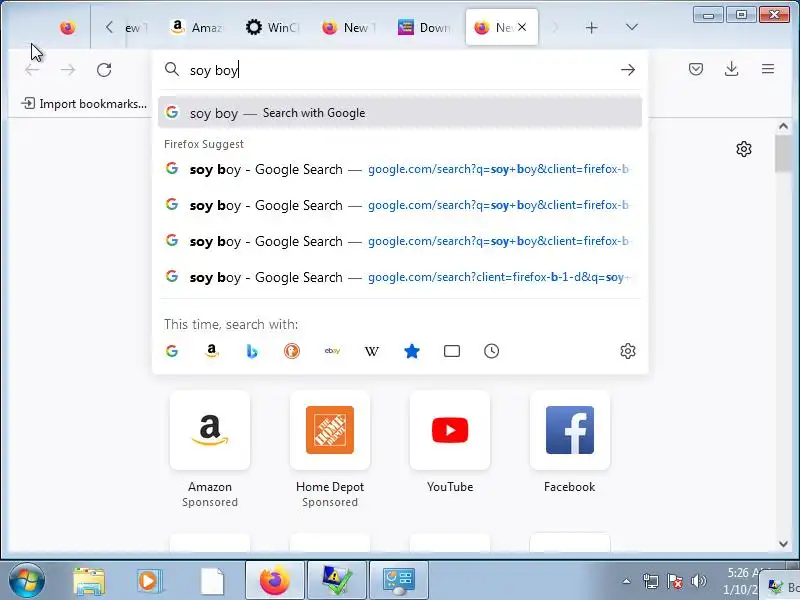Search this time with Google icon
Viewport: 800px width, 600px height.
click(172, 351)
